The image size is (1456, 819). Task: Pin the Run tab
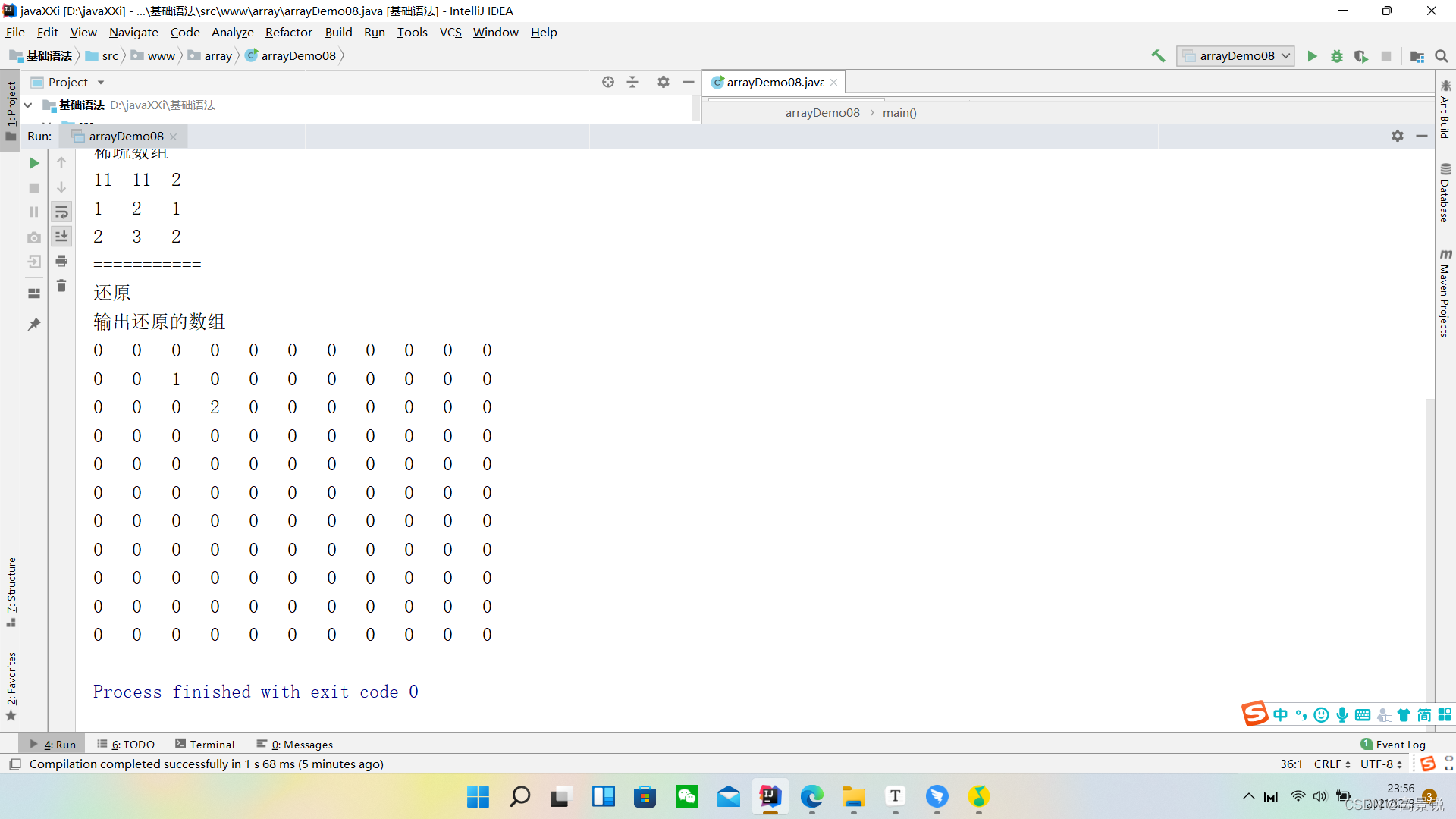34,325
